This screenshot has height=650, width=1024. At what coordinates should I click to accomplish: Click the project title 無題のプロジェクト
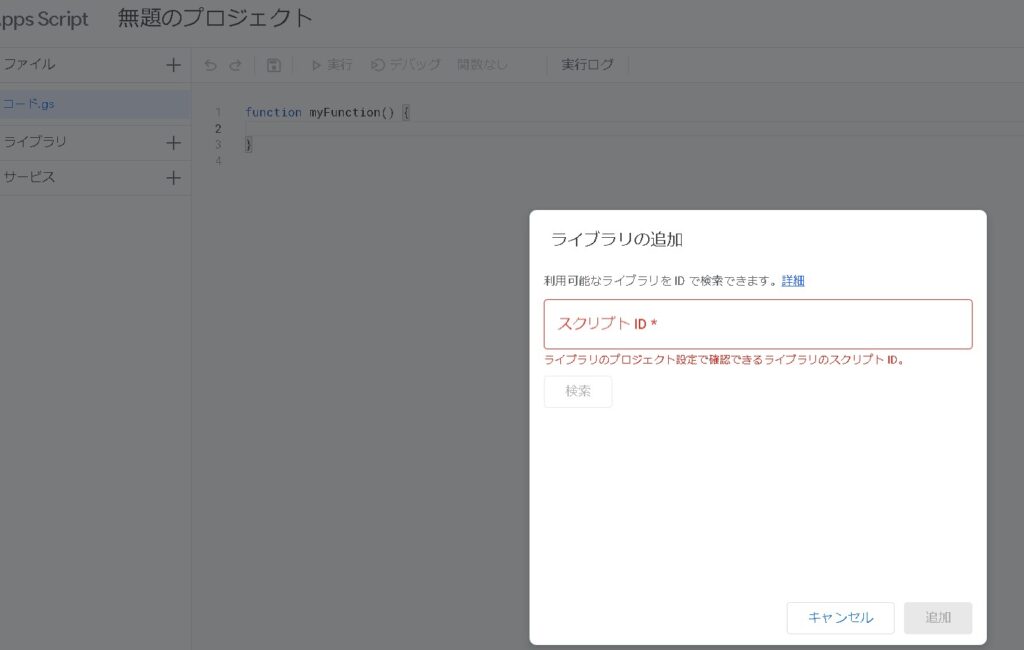(215, 18)
